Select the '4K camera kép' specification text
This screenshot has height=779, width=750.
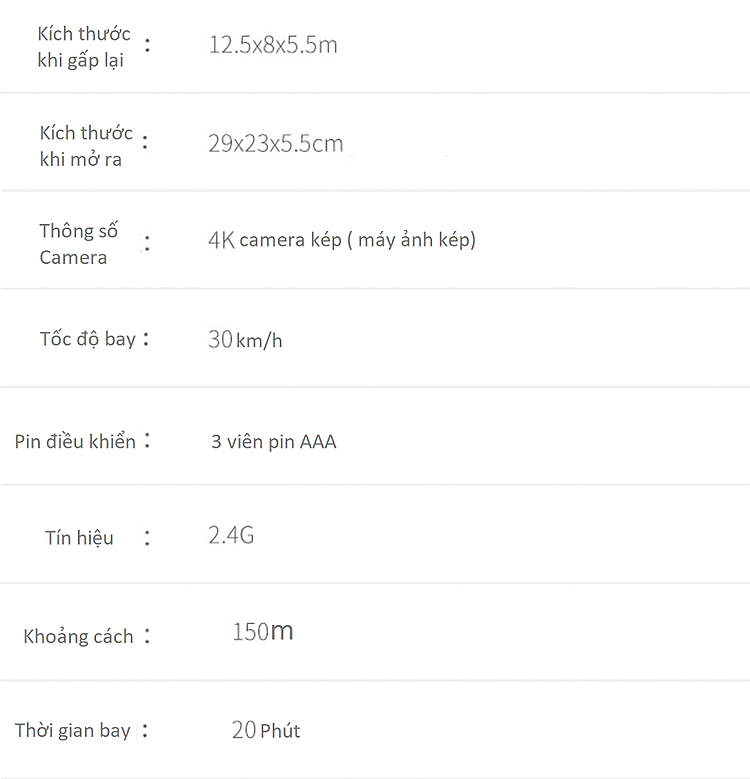click(x=275, y=240)
